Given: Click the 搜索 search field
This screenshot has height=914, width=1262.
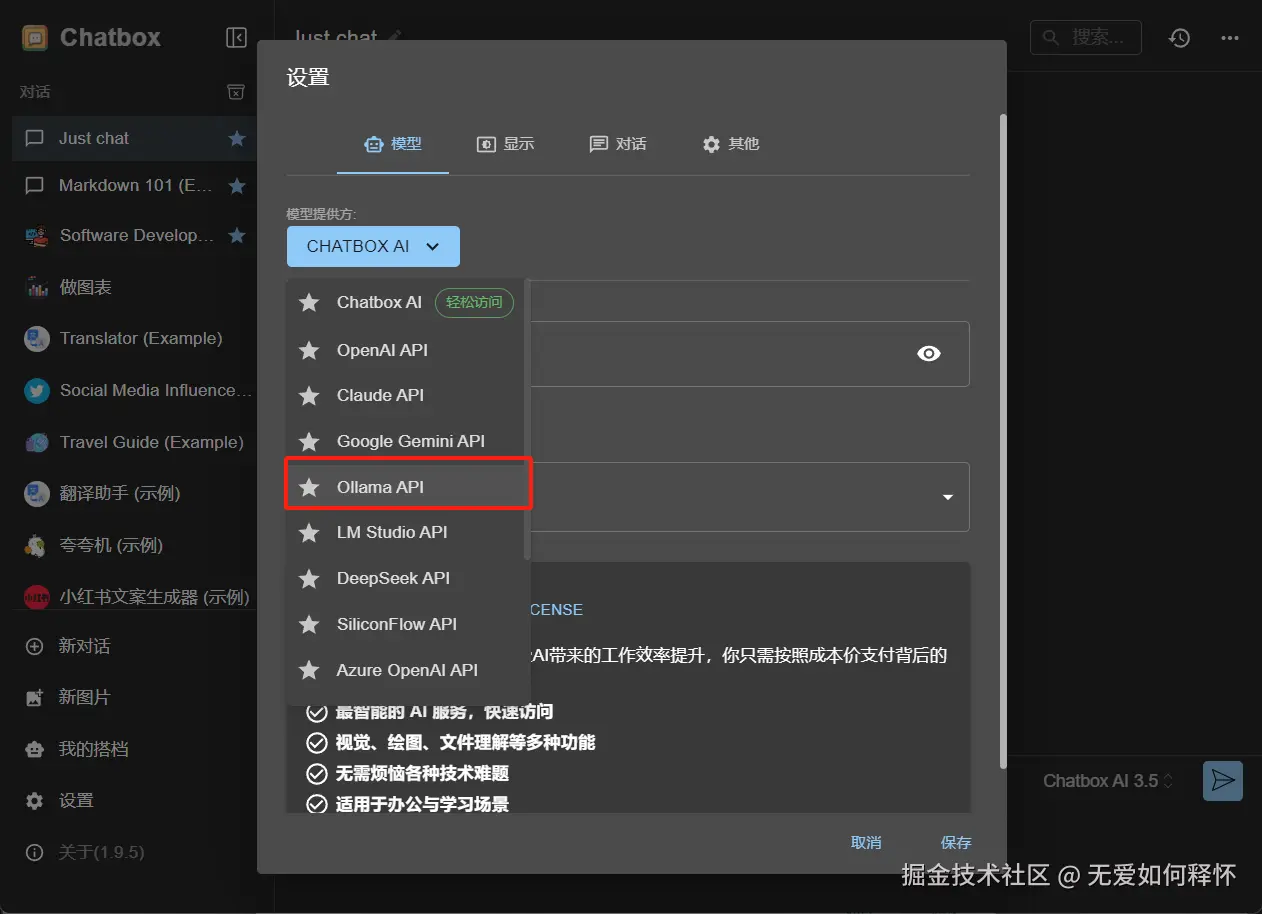Looking at the screenshot, I should (x=1085, y=38).
